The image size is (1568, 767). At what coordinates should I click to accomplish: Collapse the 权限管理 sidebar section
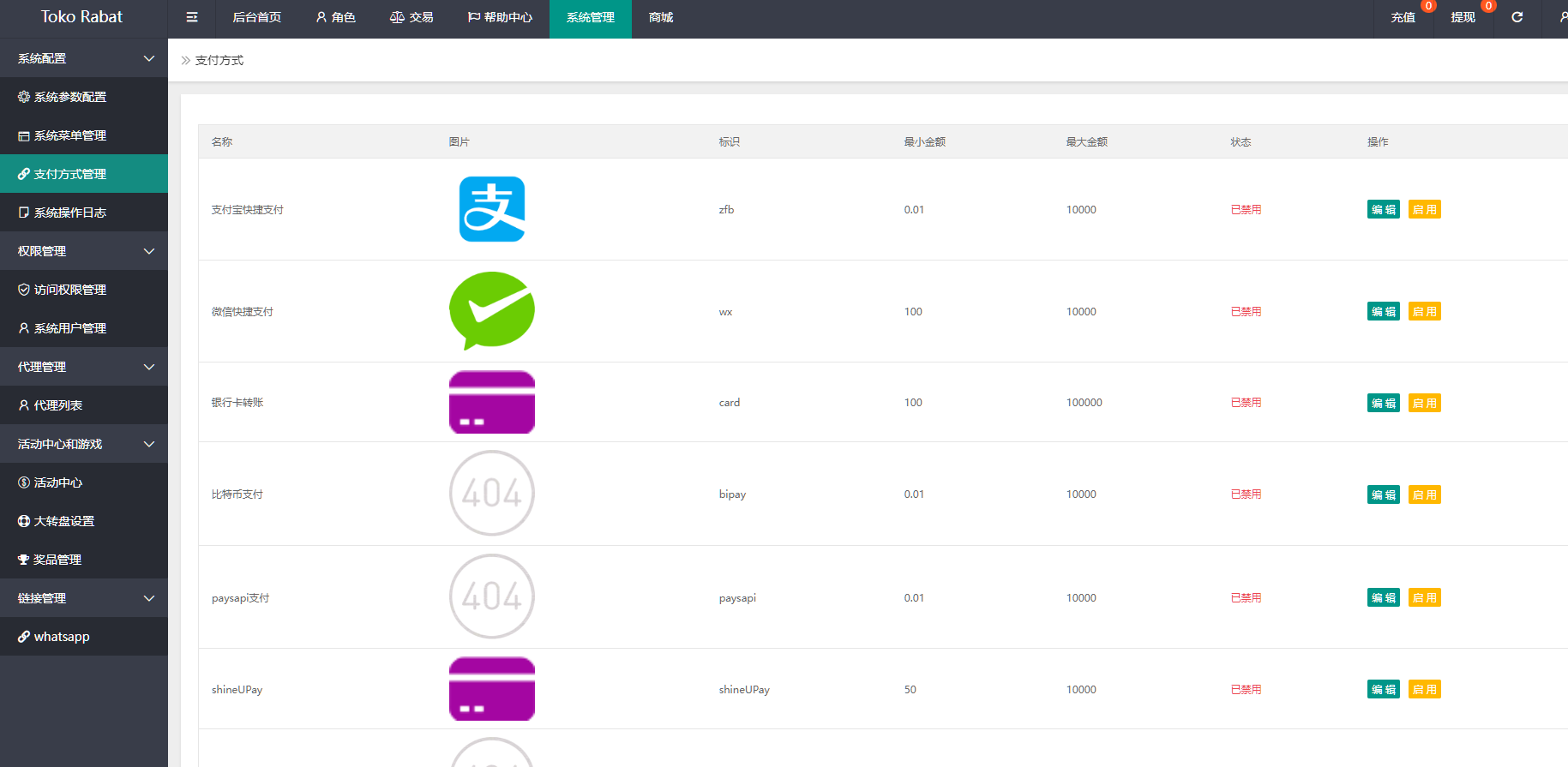(x=84, y=251)
